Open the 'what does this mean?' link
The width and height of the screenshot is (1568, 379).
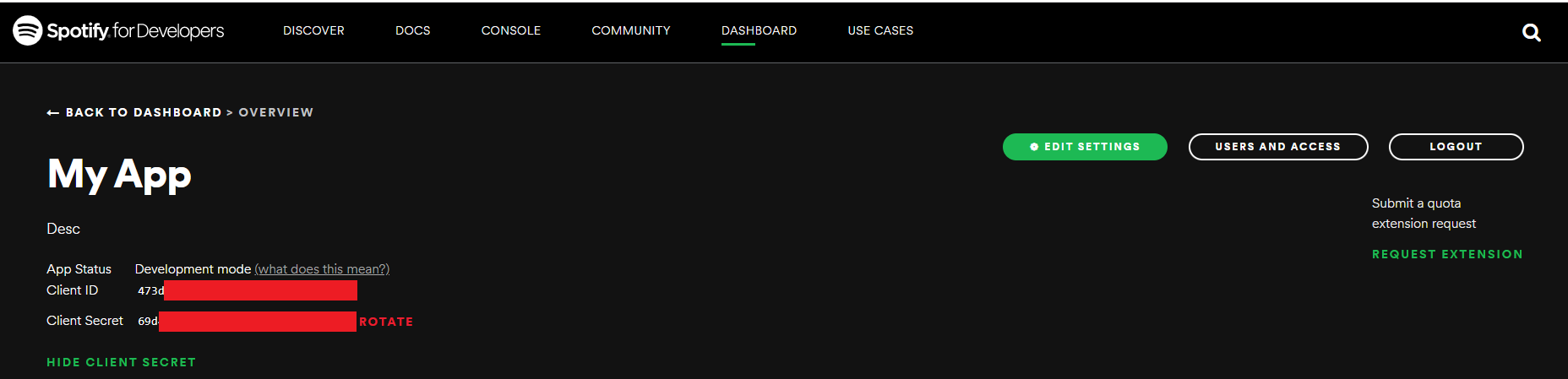coord(322,269)
